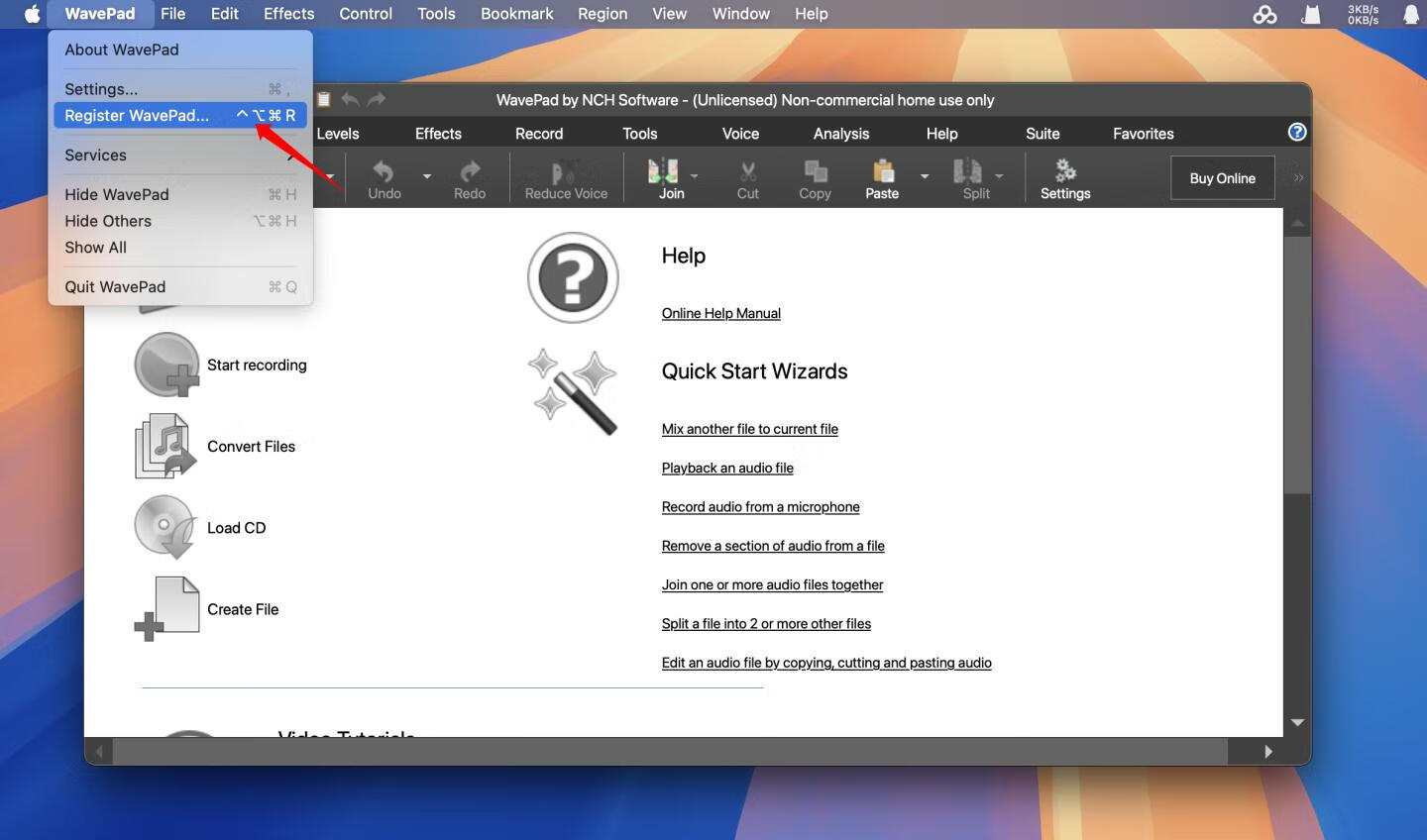Click the vertical scrollbar down arrow

(1297, 723)
